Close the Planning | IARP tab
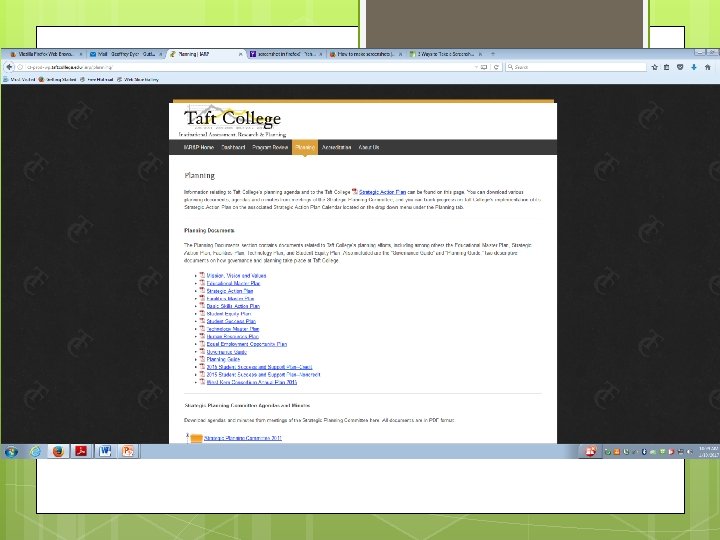Screen dimensions: 720x540 240,54
